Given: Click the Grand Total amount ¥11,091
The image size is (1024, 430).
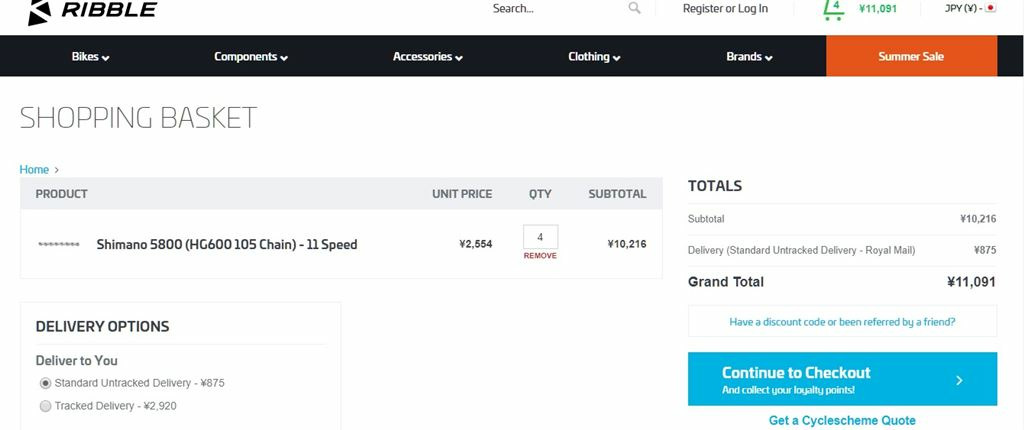Looking at the screenshot, I should tap(971, 282).
